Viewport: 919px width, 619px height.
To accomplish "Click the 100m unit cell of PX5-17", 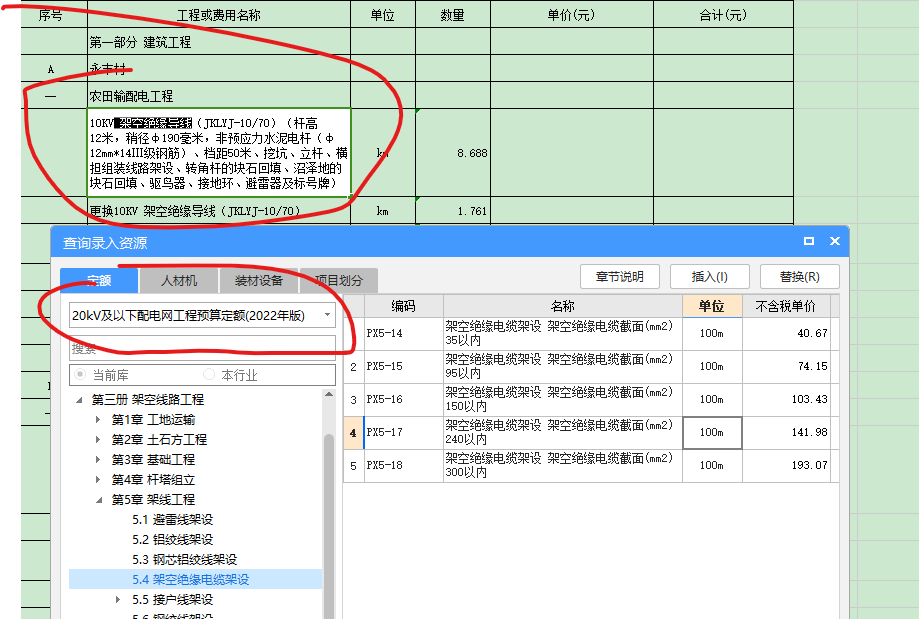I will (x=712, y=433).
